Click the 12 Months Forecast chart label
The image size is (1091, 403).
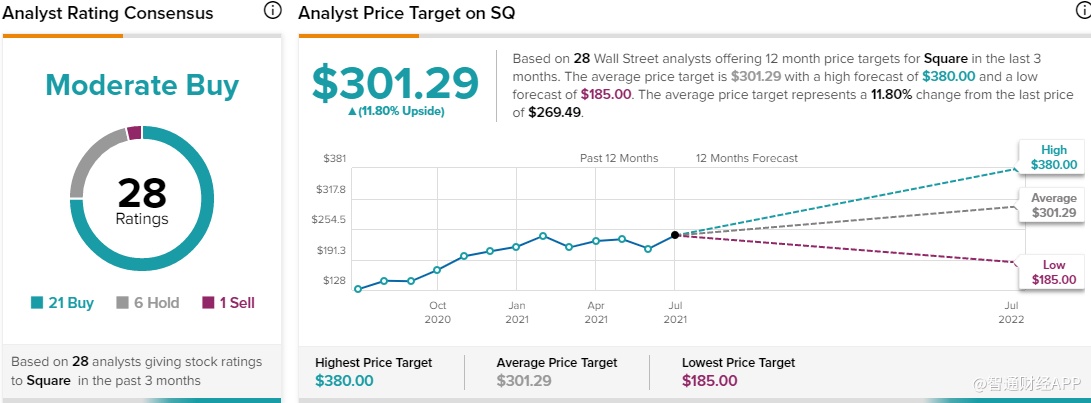(x=747, y=158)
